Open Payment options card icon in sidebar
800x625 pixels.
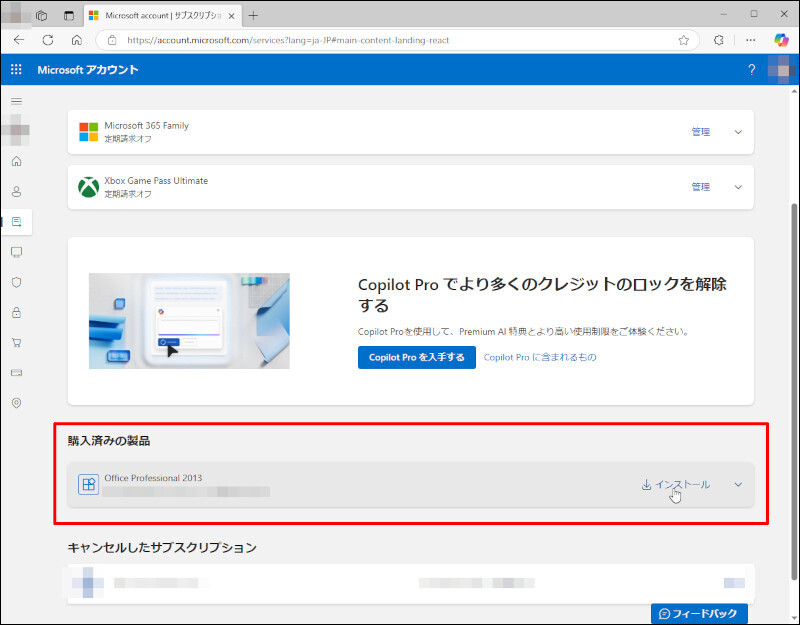[16, 372]
